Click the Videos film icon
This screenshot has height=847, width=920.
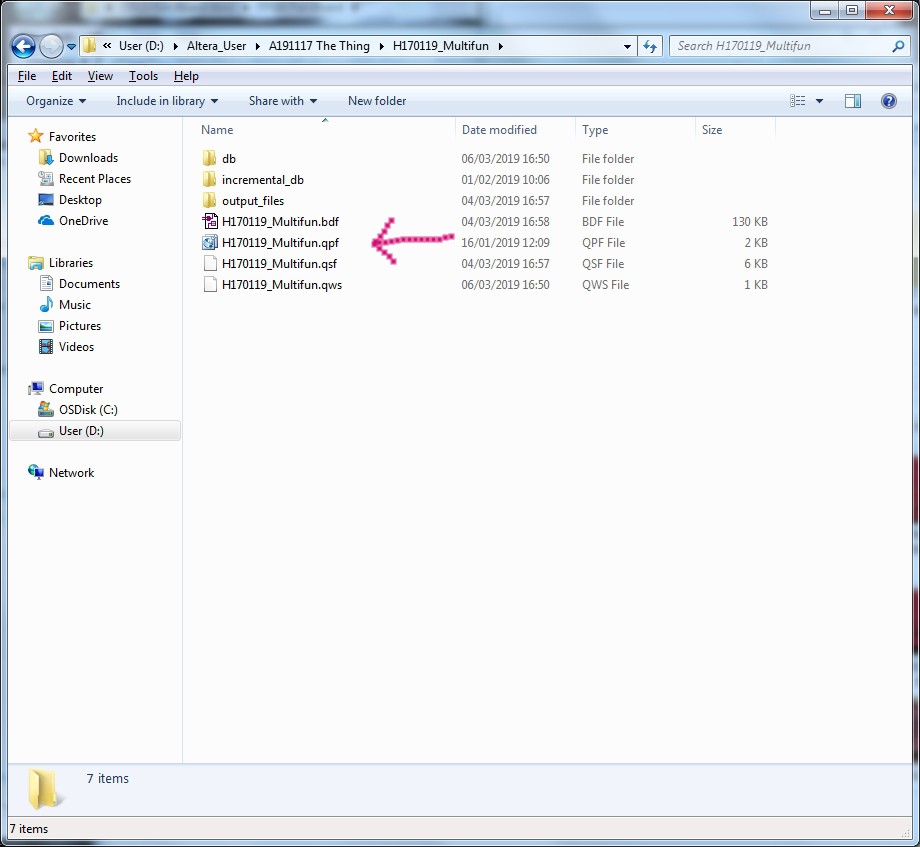[x=46, y=347]
